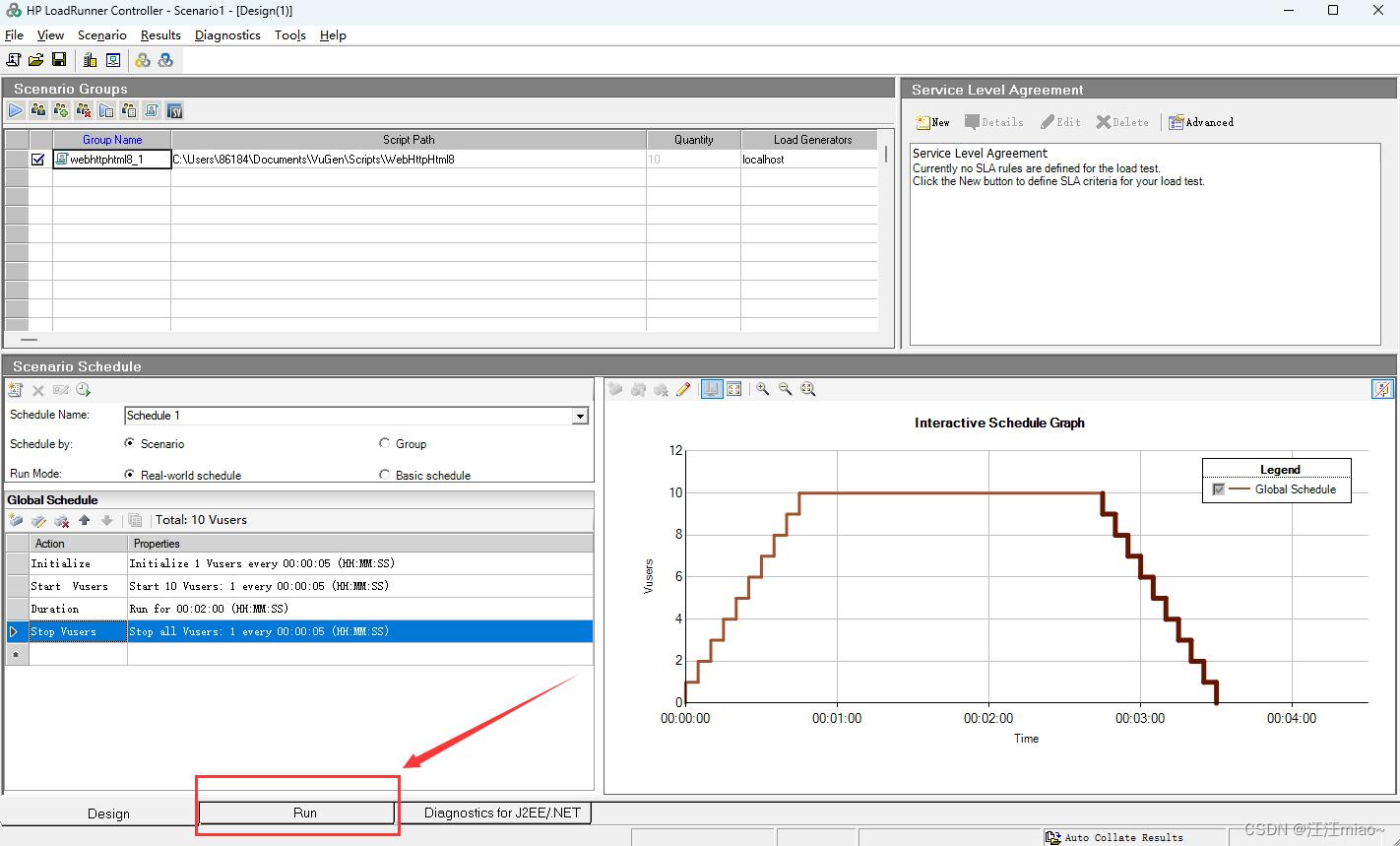Rename the schedule with the edit icon
The height and width of the screenshot is (846, 1400).
click(x=61, y=390)
